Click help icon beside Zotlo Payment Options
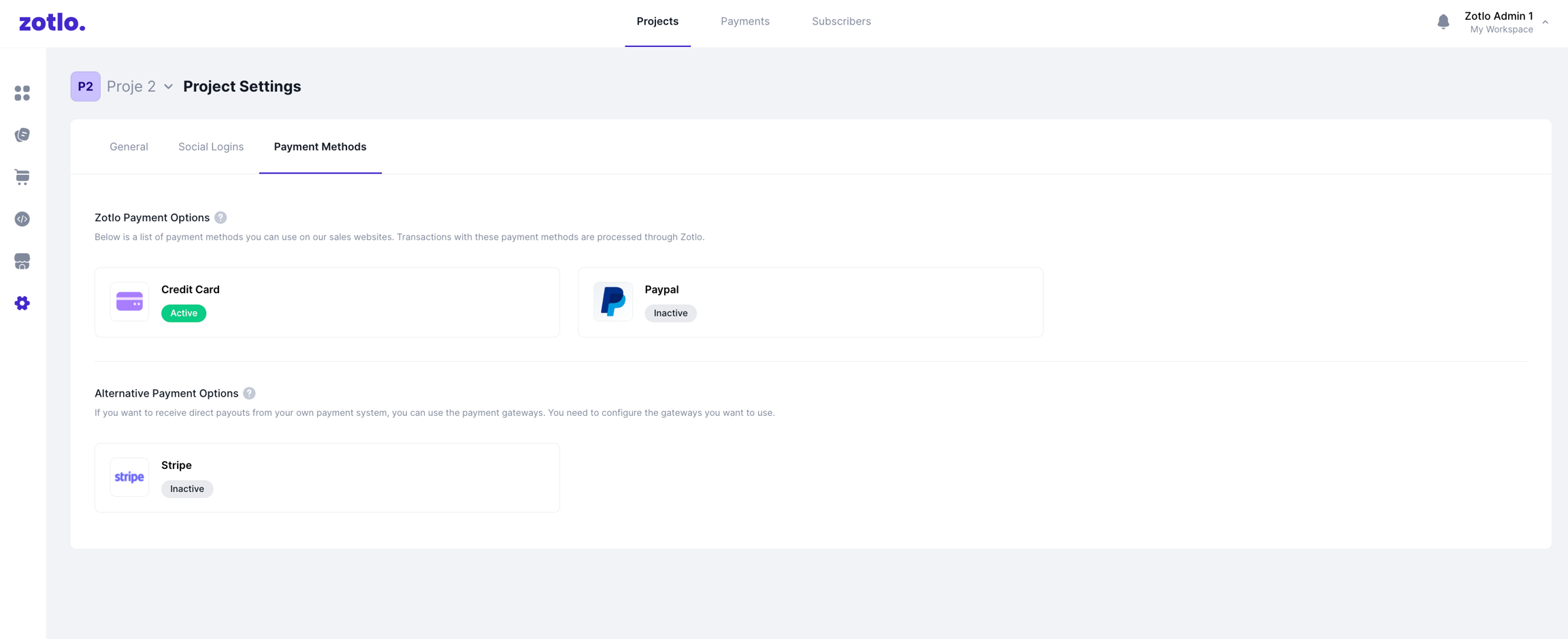This screenshot has height=639, width=1568. click(x=220, y=218)
